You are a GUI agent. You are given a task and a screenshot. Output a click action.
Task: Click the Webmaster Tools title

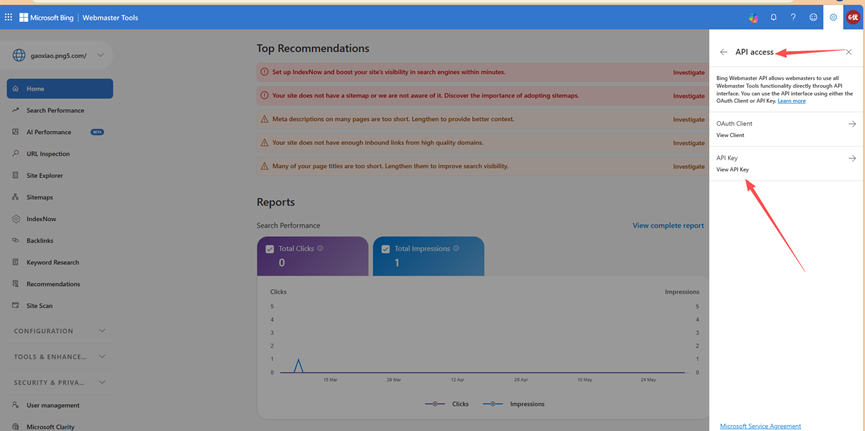pyautogui.click(x=110, y=18)
